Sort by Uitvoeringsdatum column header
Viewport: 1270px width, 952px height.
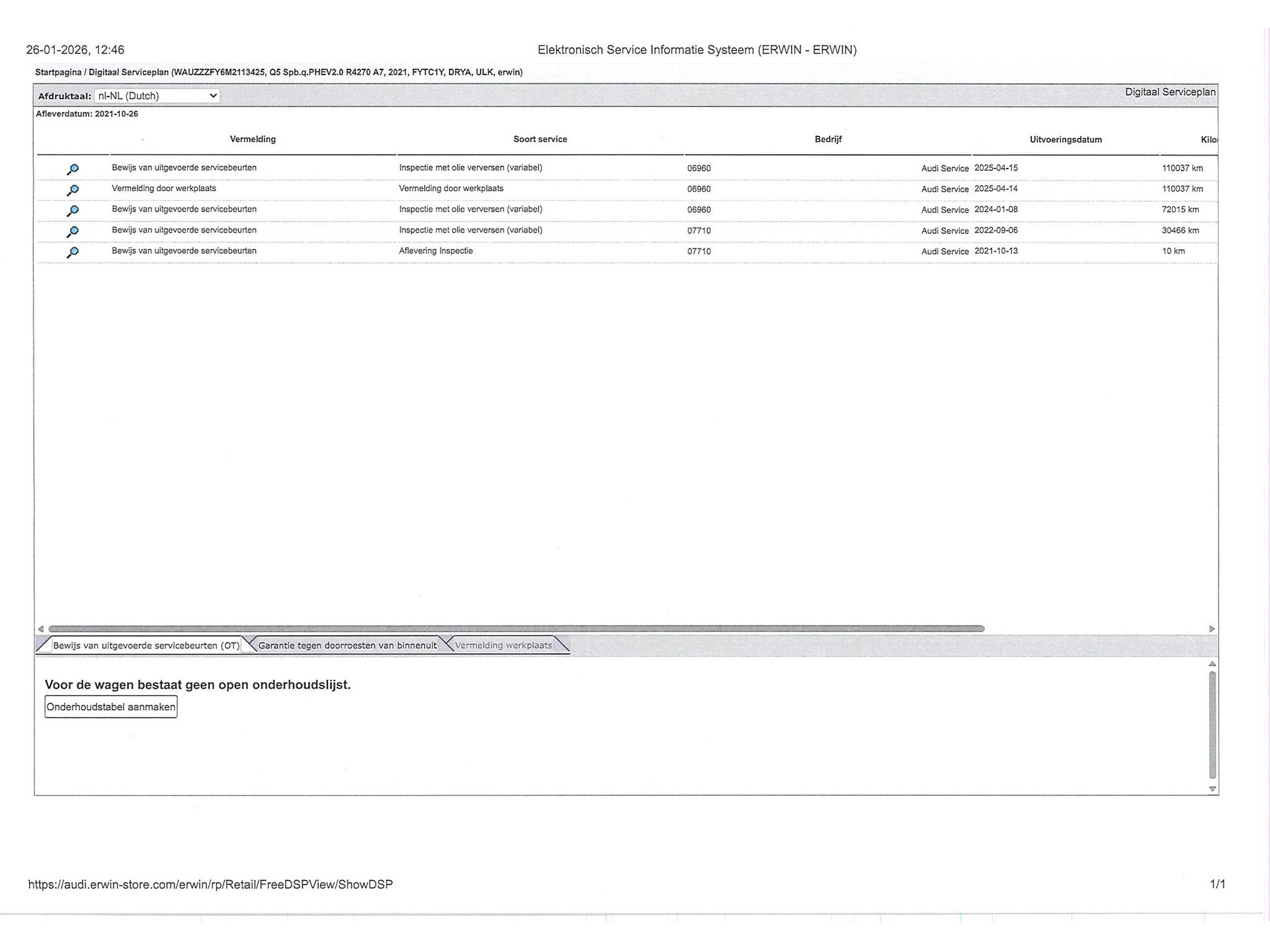pyautogui.click(x=1065, y=139)
